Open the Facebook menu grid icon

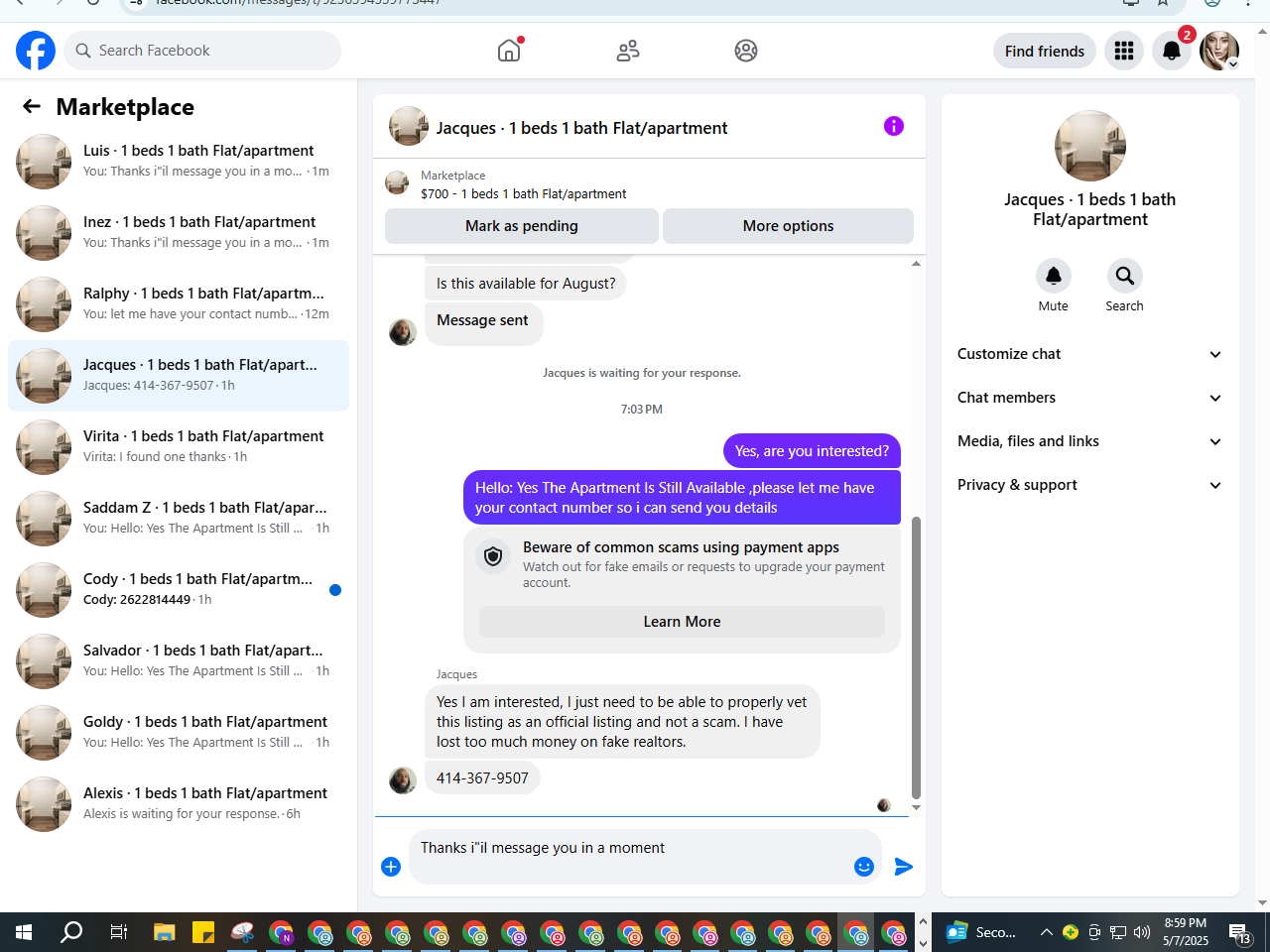1124,51
